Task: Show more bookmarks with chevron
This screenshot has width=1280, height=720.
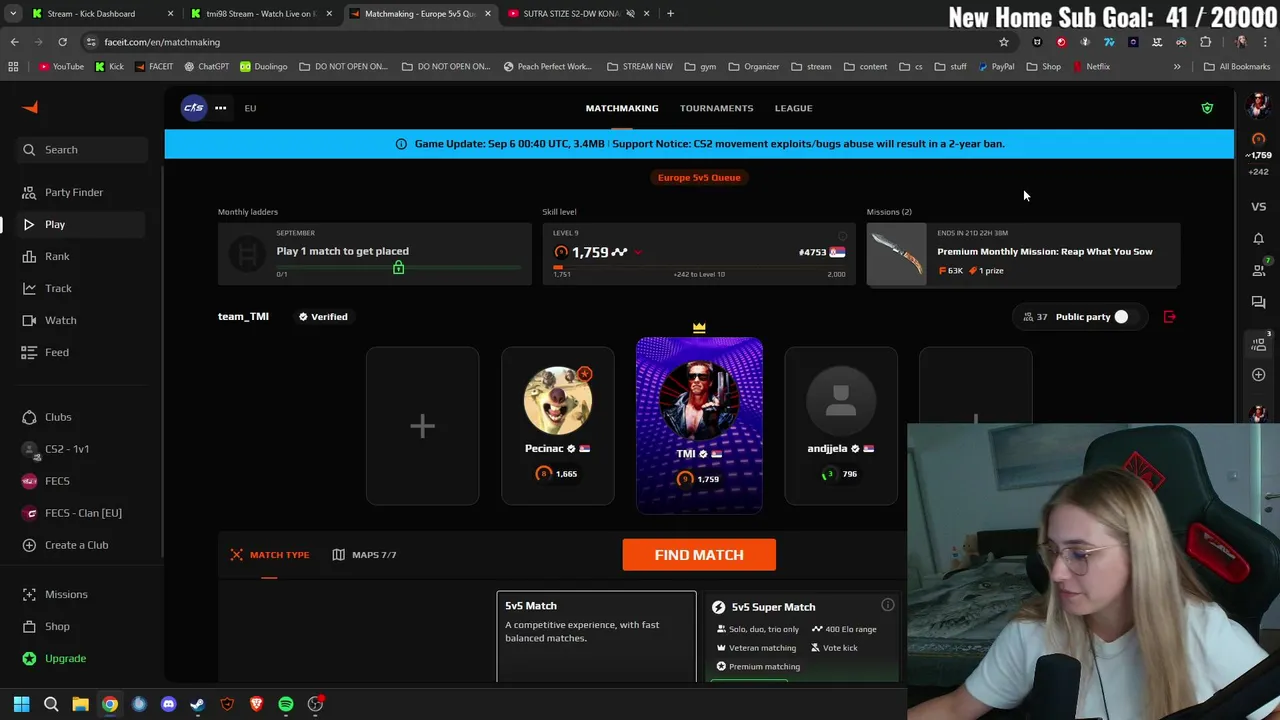Action: 1177,67
